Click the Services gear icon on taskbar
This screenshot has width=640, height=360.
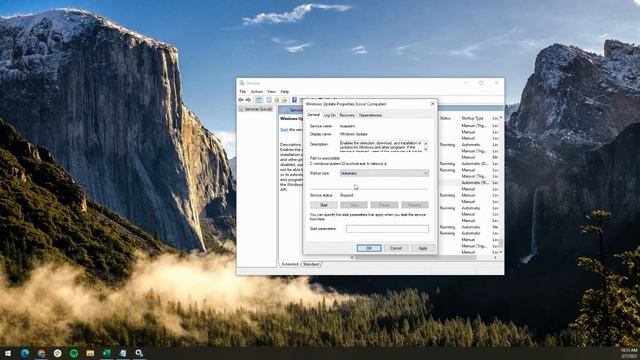point(139,353)
